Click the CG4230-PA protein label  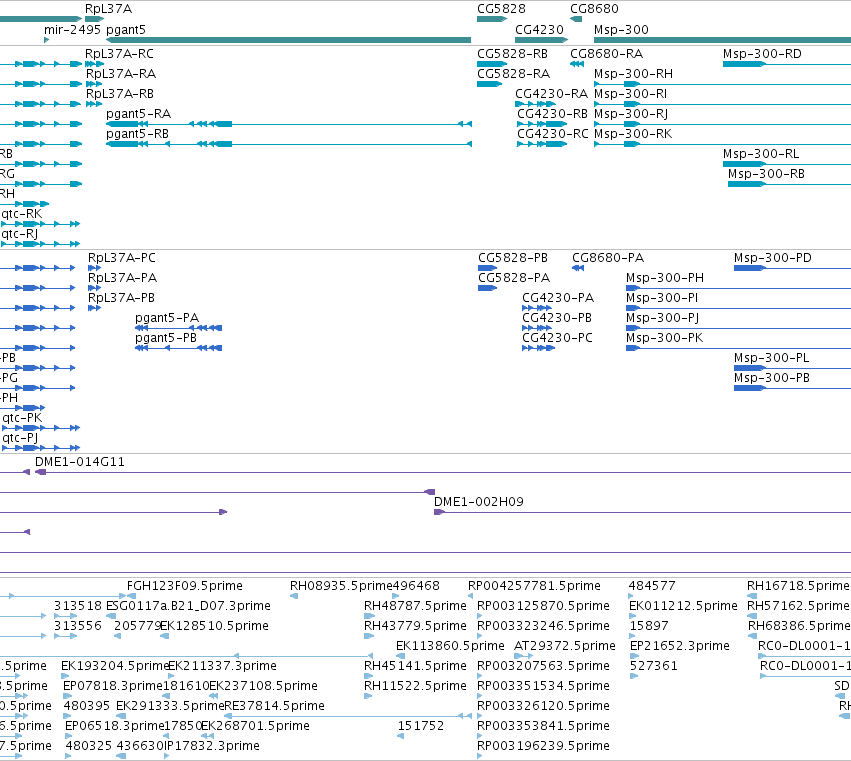[x=558, y=298]
